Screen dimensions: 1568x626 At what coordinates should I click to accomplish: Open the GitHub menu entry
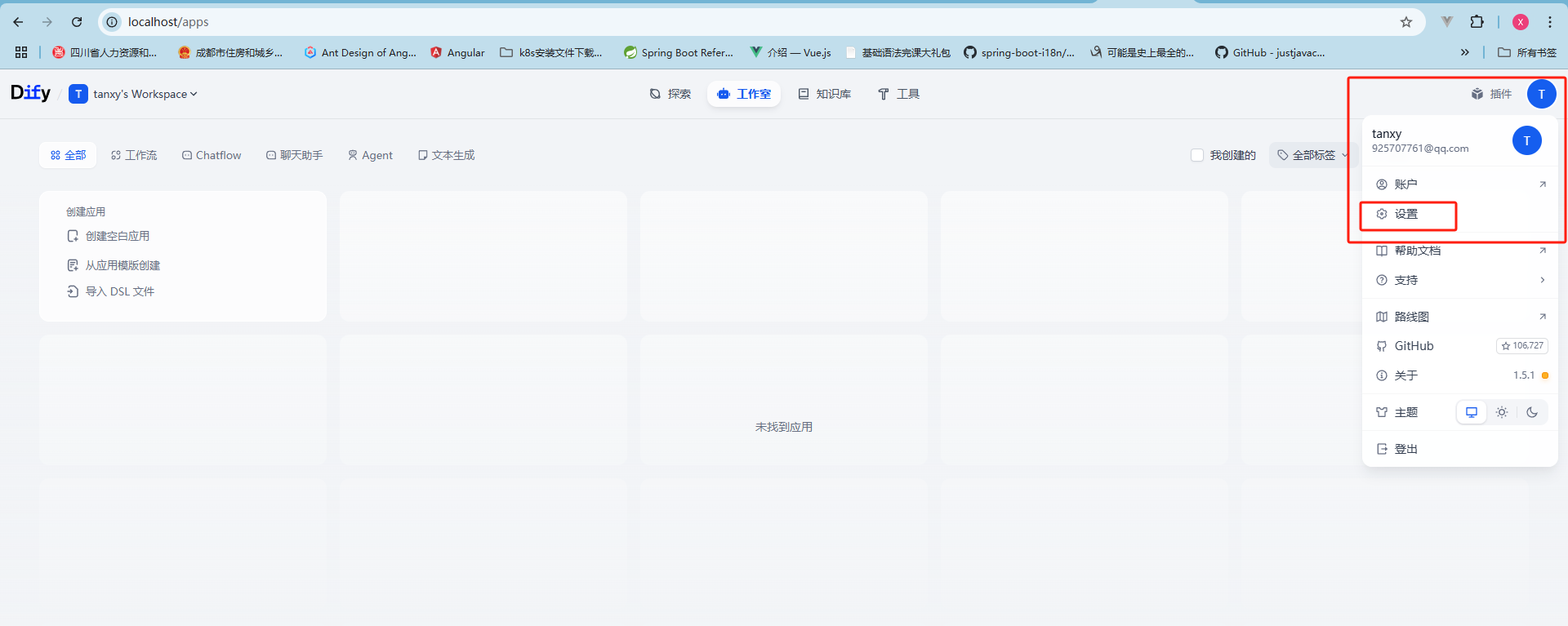(x=1460, y=346)
